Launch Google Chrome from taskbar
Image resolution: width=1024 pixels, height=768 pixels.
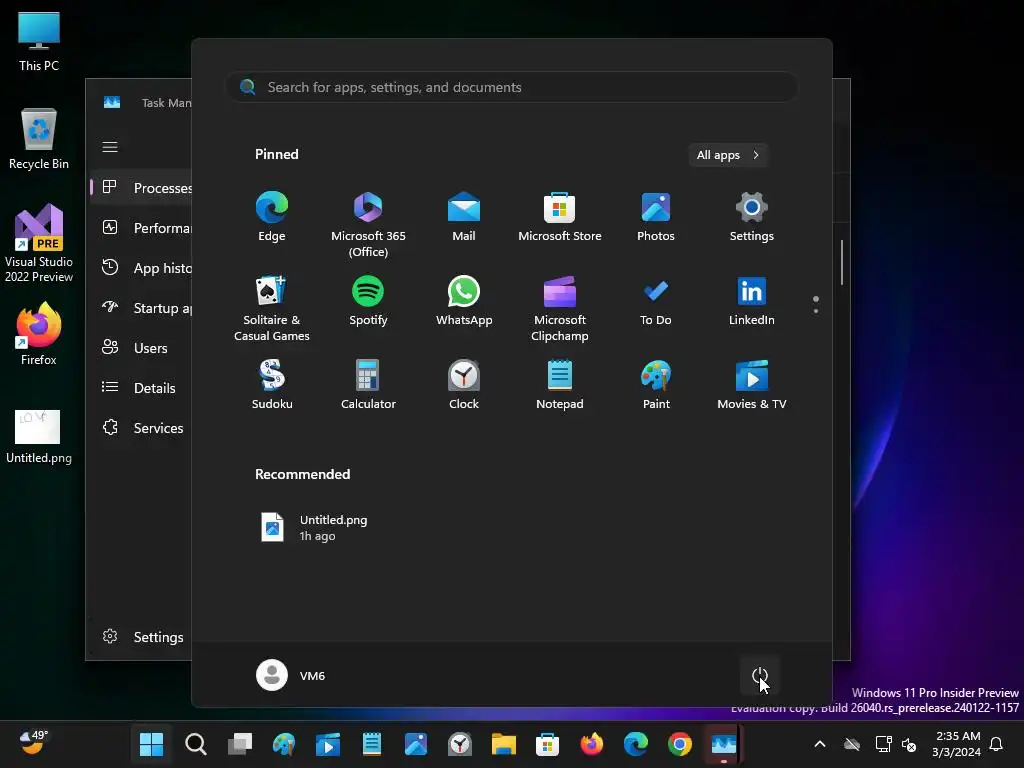pyautogui.click(x=680, y=744)
